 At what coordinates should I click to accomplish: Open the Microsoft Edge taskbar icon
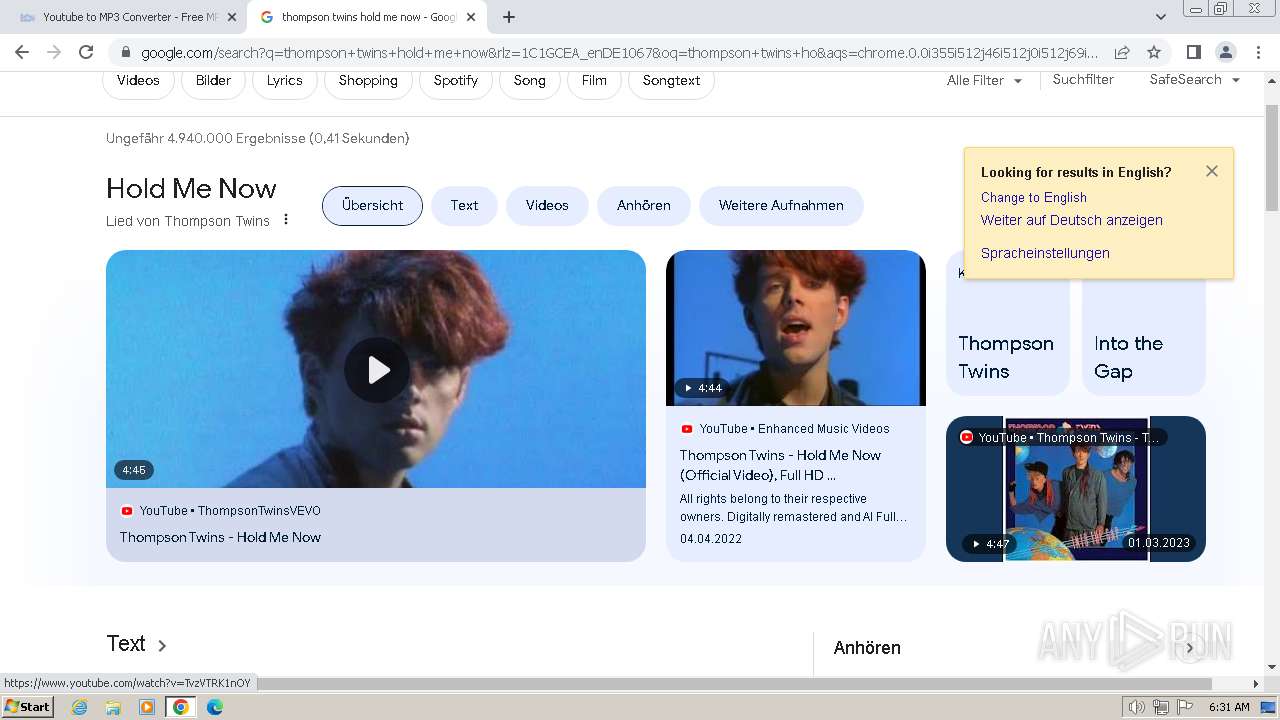click(215, 707)
